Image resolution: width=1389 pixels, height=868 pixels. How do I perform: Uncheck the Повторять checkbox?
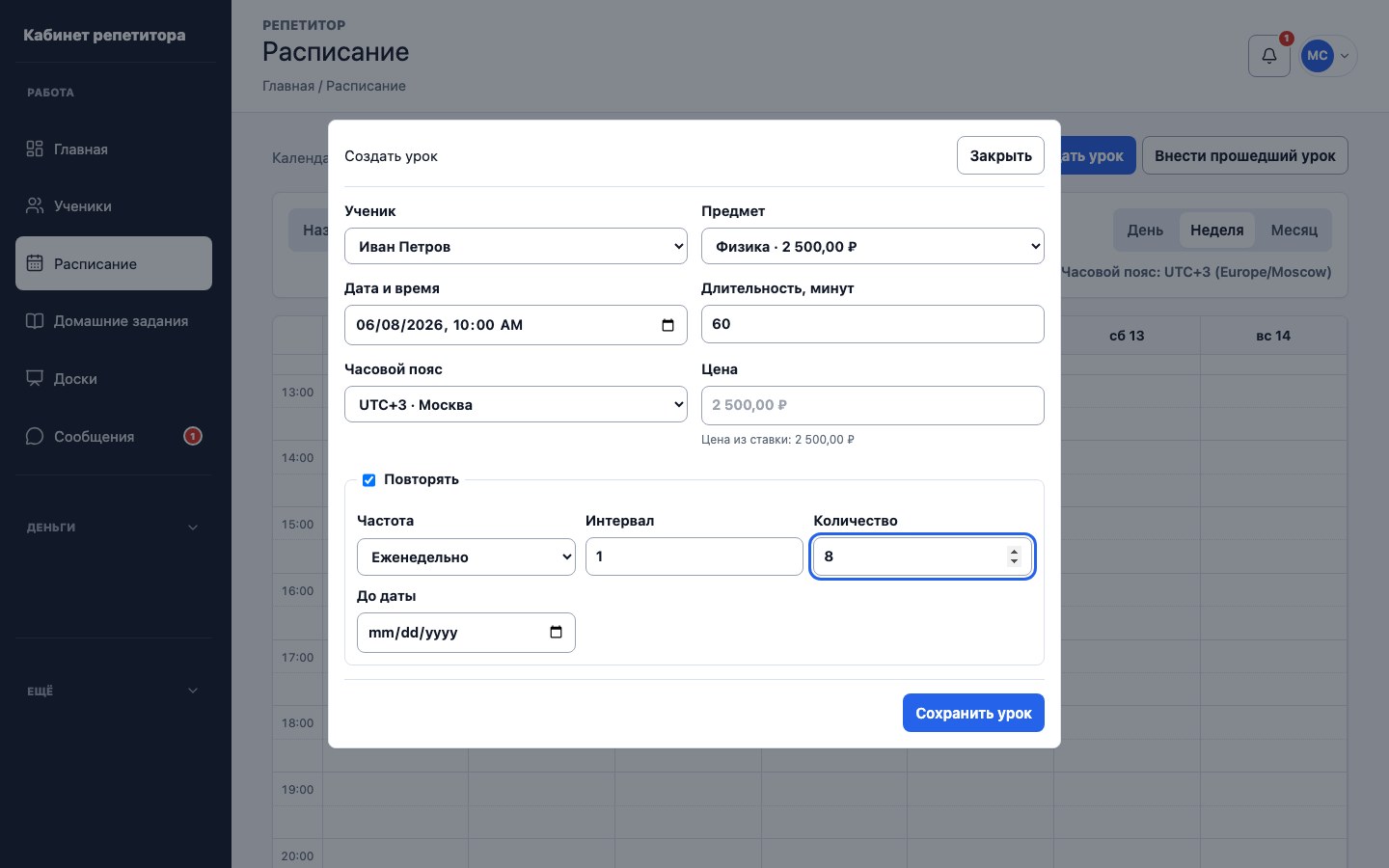click(368, 480)
